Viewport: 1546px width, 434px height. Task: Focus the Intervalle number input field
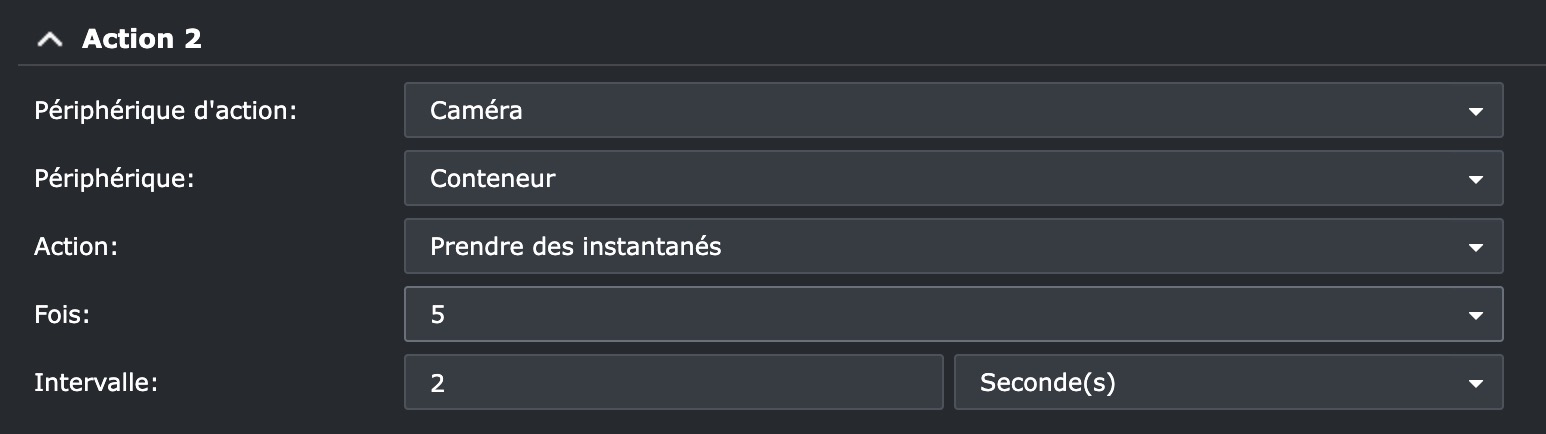click(673, 382)
